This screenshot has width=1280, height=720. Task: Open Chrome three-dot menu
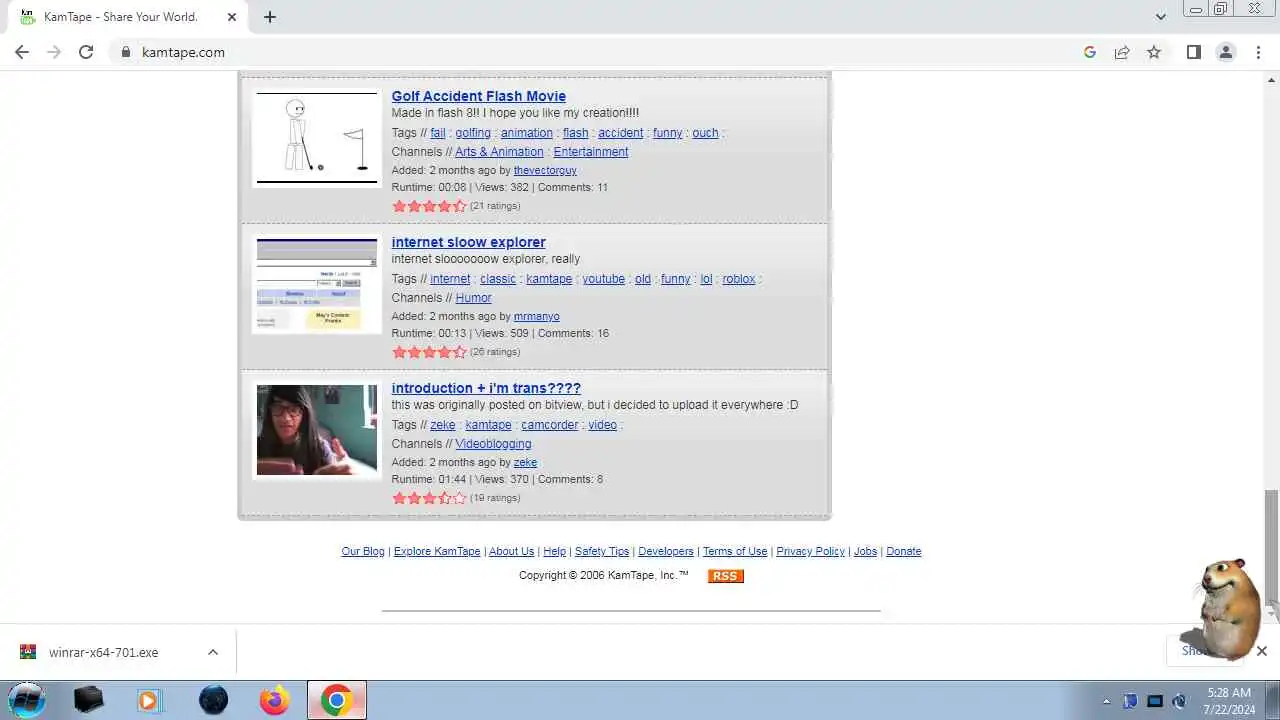click(1258, 52)
